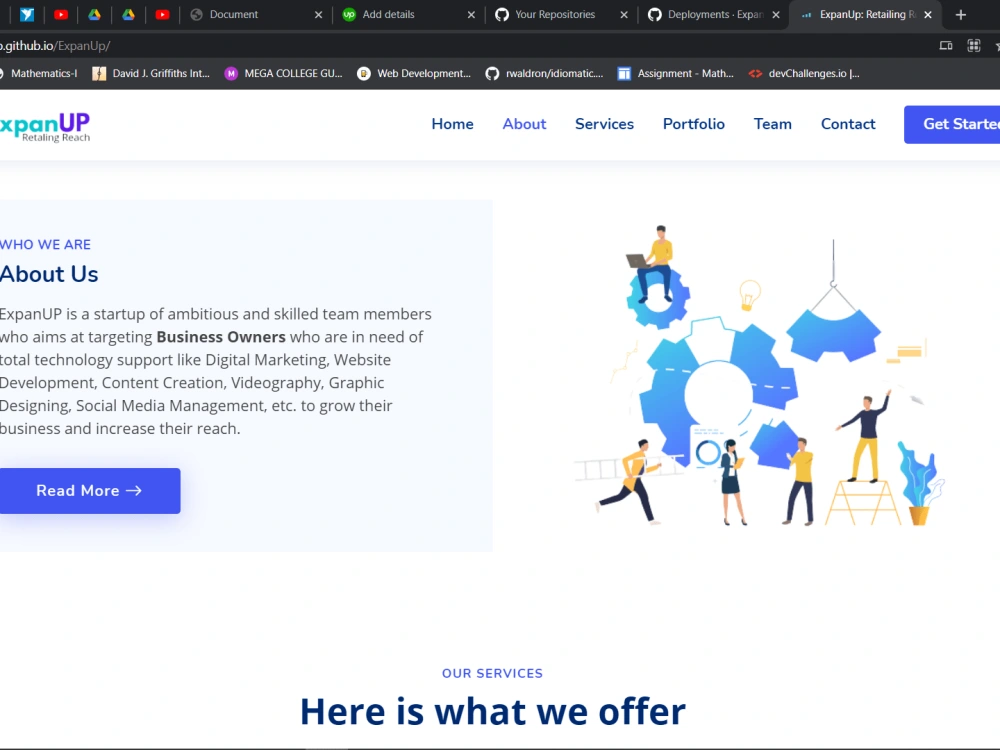Click the Here is what we offer heading
Viewport: 1000px width, 750px height.
[x=492, y=711]
